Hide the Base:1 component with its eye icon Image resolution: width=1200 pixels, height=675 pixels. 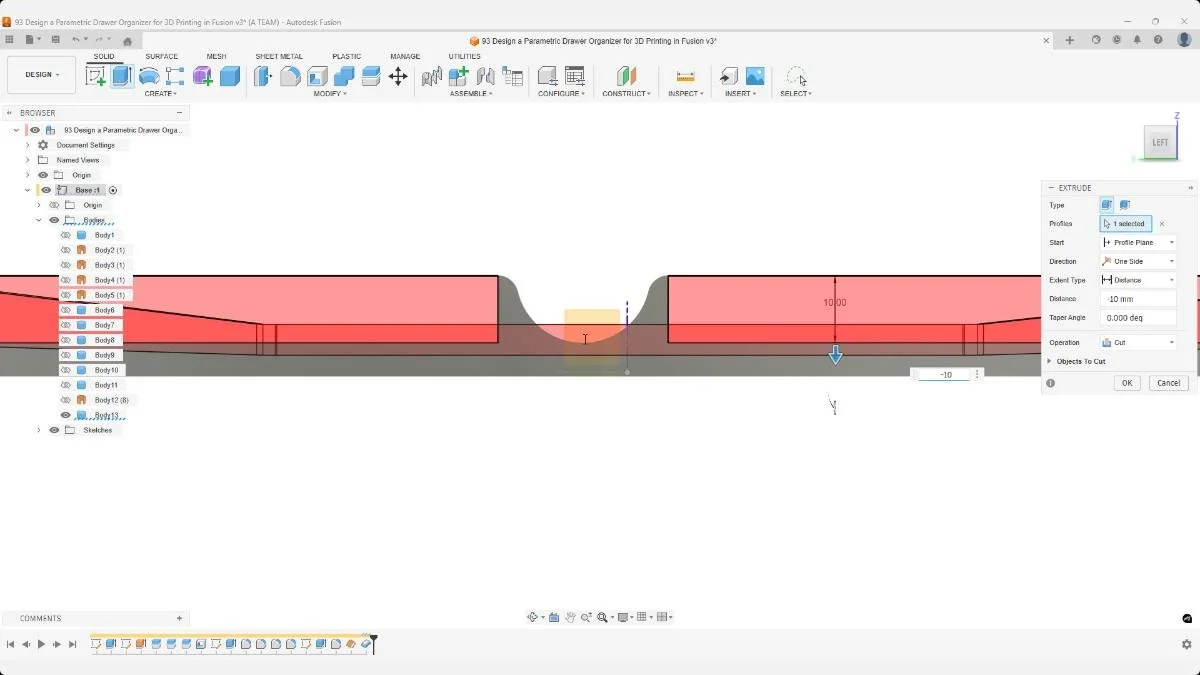point(46,189)
